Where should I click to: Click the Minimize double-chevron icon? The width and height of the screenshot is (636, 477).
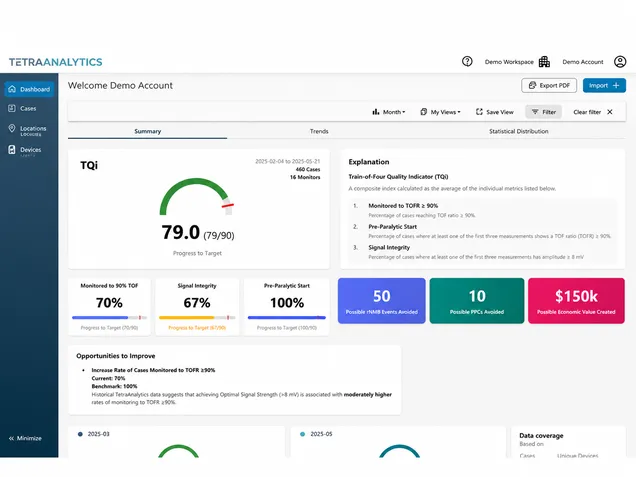[11, 438]
